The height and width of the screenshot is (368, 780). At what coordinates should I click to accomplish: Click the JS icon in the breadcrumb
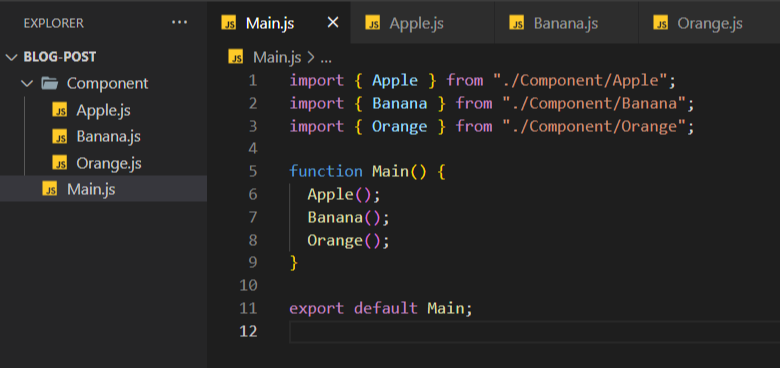[236, 57]
